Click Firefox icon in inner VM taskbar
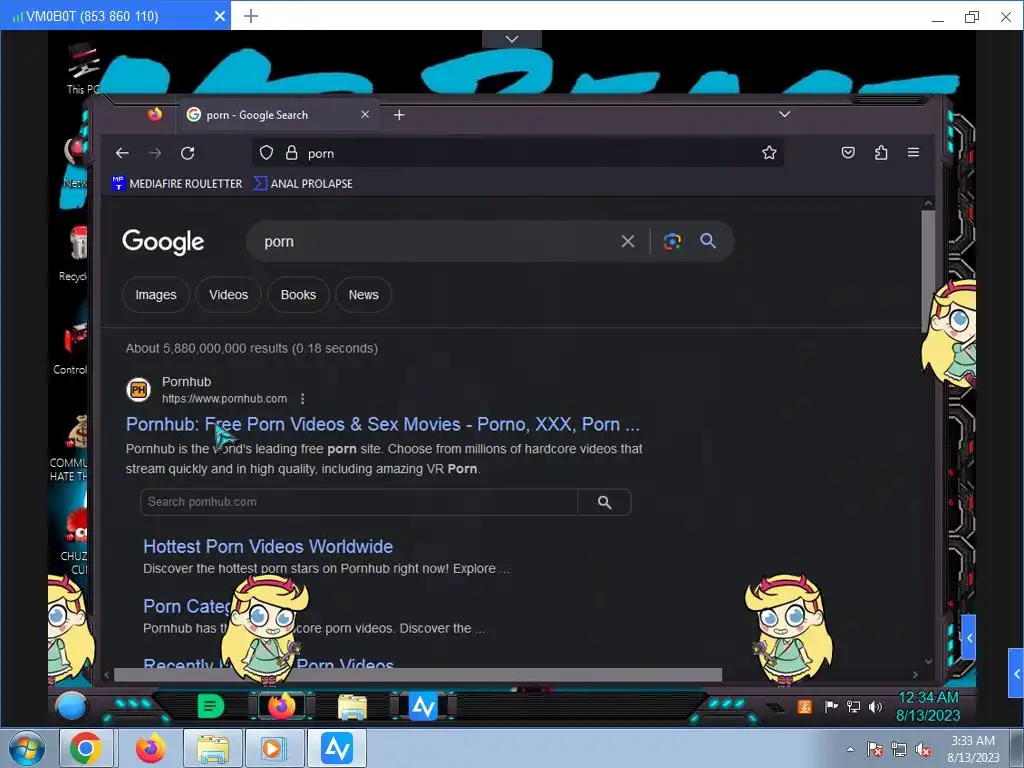This screenshot has width=1024, height=768. tap(281, 706)
